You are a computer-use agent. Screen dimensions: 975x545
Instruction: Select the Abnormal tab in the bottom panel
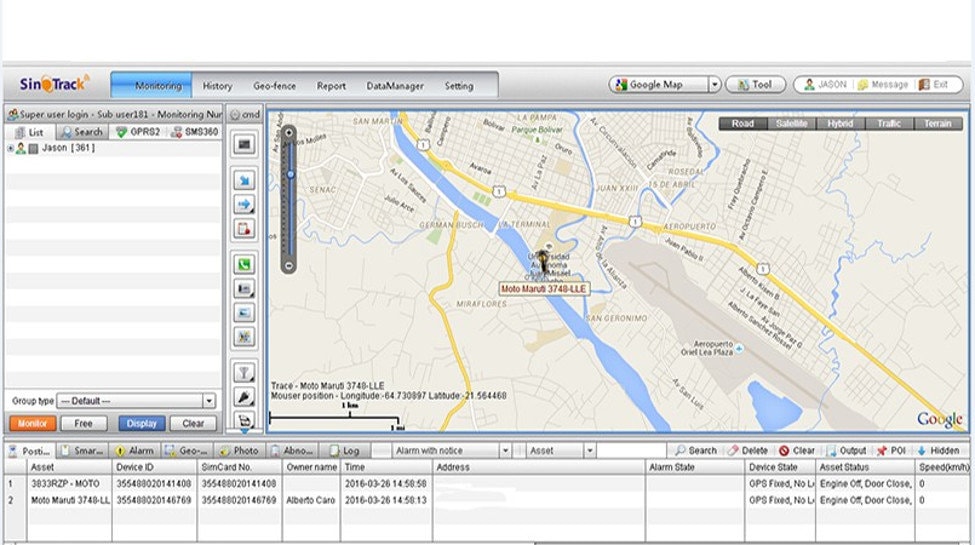coord(292,450)
